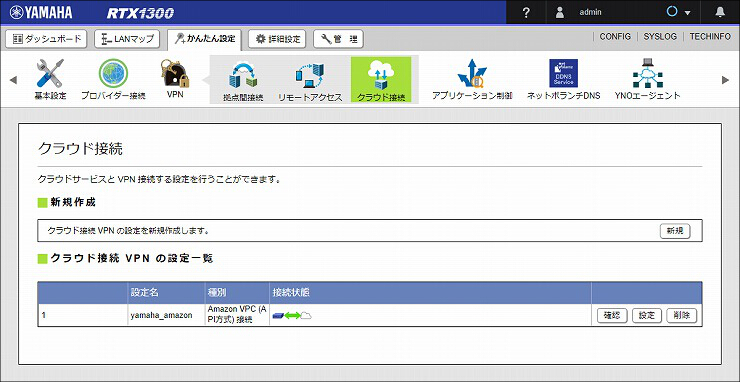
Task: Click 削除 for yamaha_amazon
Action: (x=681, y=315)
